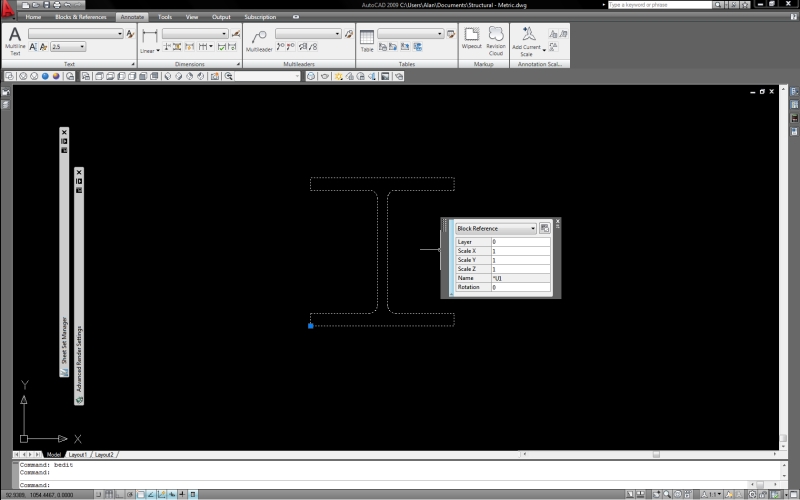Open the table style dropdown
This screenshot has width=800, height=500.
click(x=411, y=34)
